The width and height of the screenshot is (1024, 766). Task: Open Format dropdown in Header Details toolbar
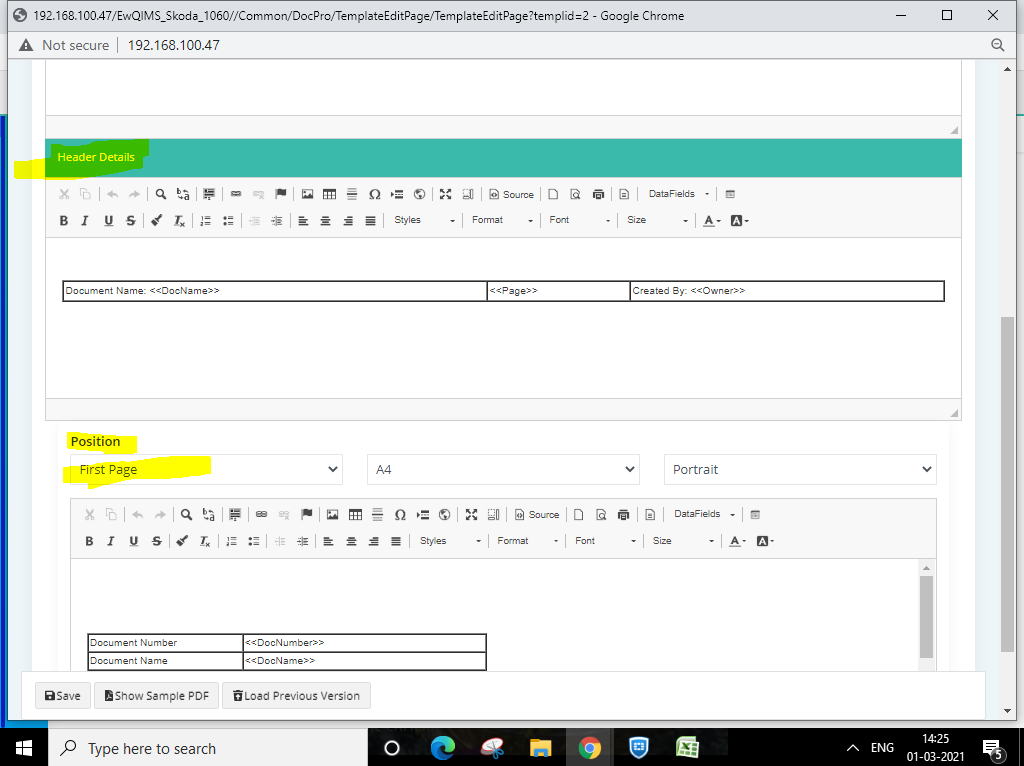point(502,220)
